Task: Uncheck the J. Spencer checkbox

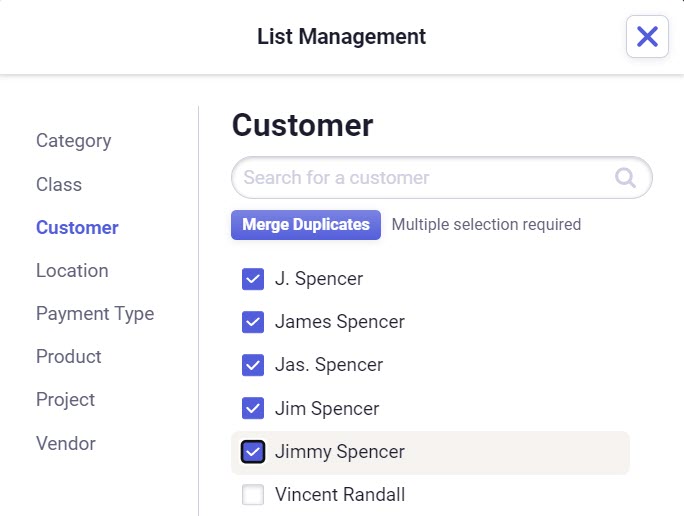Action: point(253,279)
